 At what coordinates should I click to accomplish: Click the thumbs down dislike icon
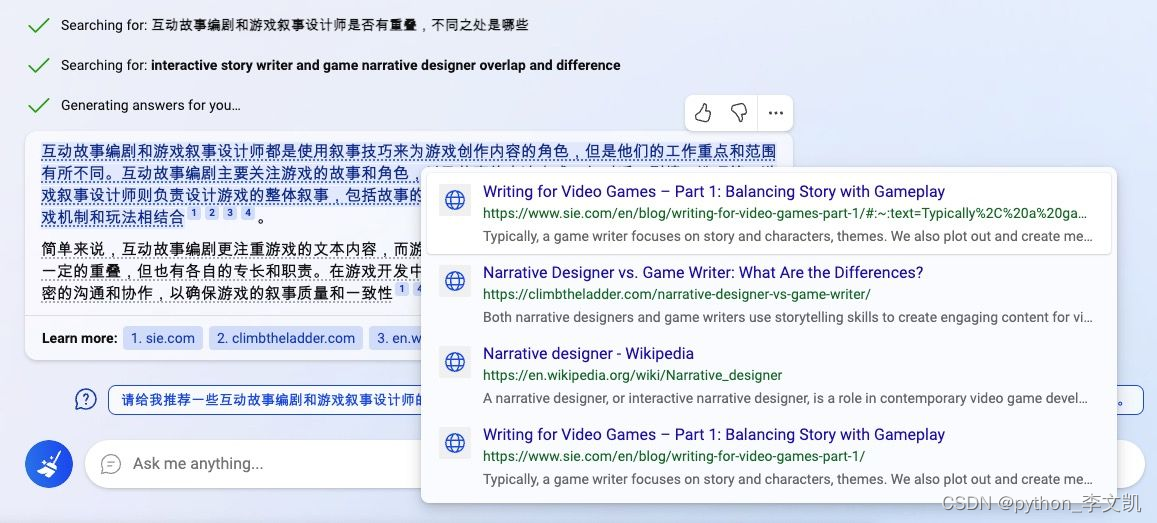click(x=739, y=113)
